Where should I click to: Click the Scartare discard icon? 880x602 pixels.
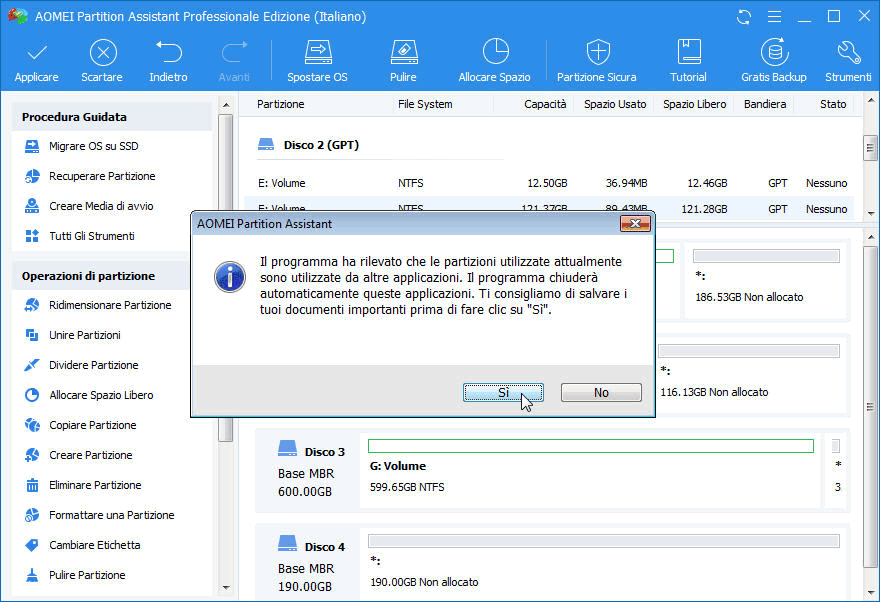[103, 53]
